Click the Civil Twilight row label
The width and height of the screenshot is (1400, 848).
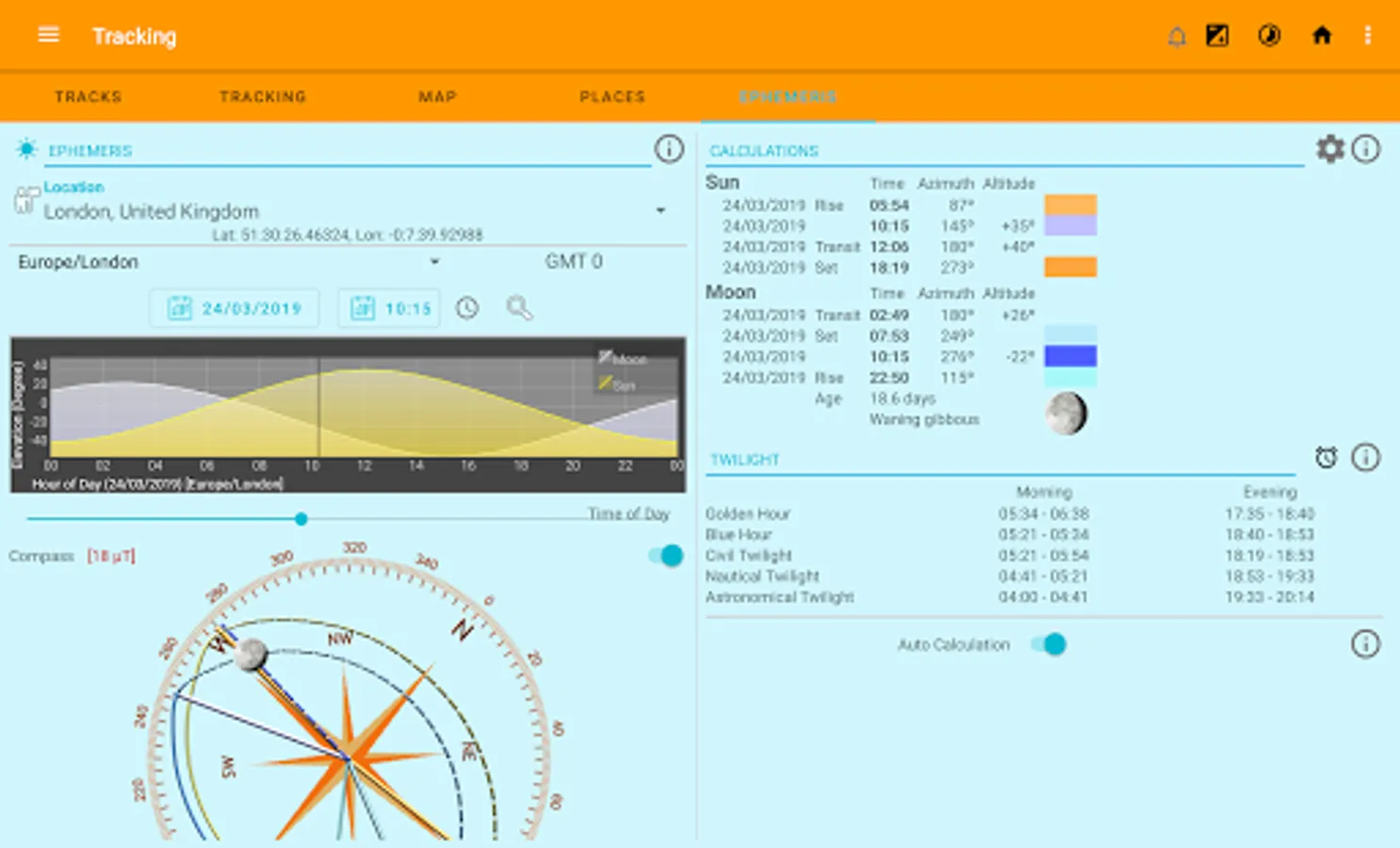click(749, 555)
